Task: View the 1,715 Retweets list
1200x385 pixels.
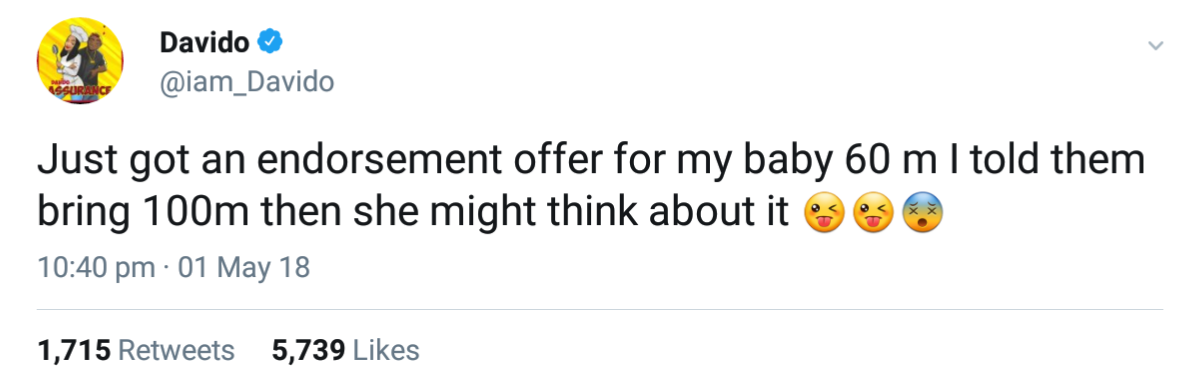Action: [x=135, y=351]
